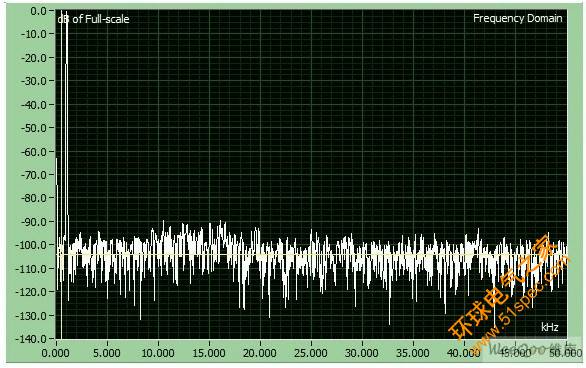Screen dimensions: 586x368
Task: Click the 'Frequency Domain' title label
Action: (518, 18)
